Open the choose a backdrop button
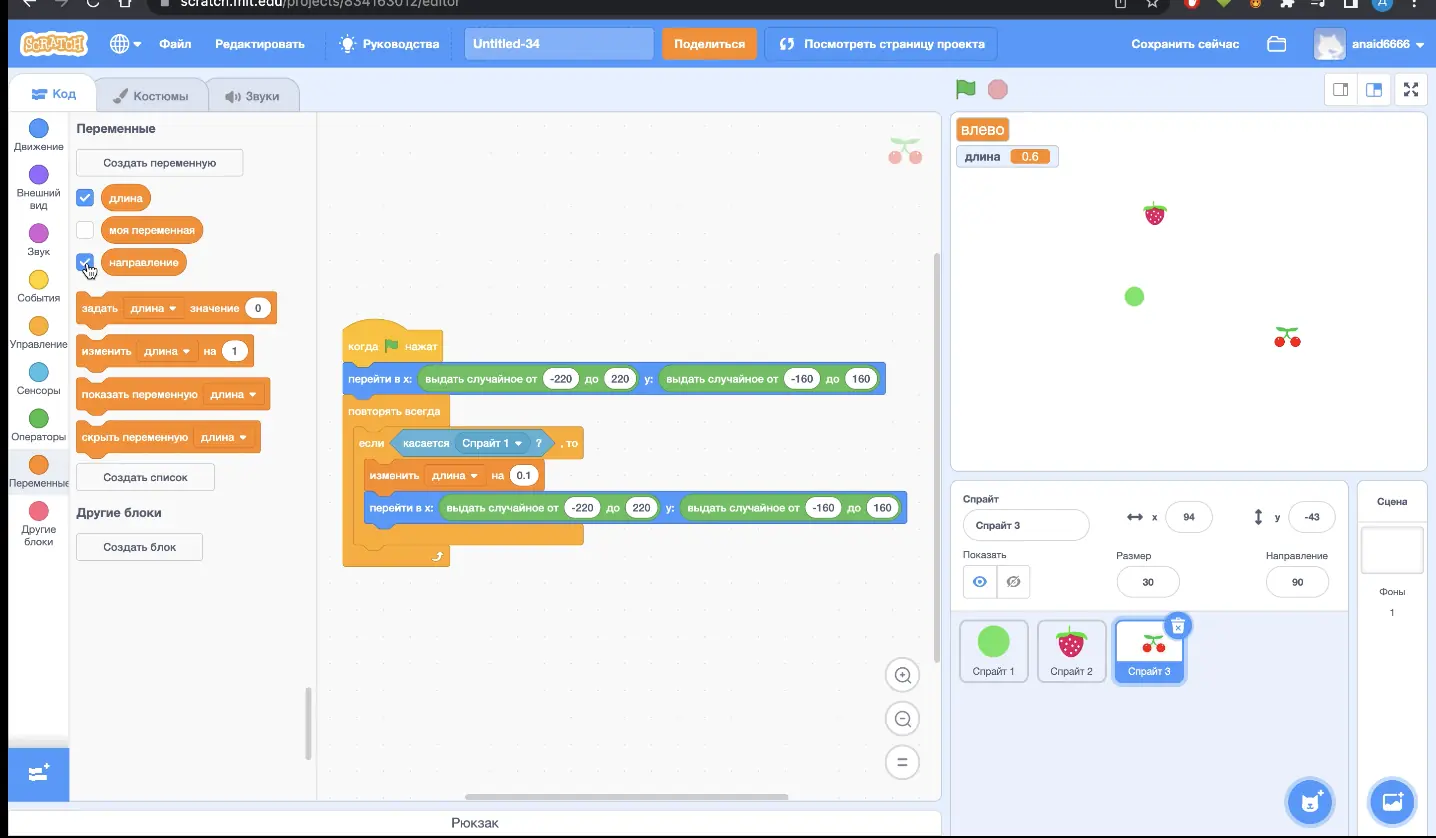1436x838 pixels. 1392,801
